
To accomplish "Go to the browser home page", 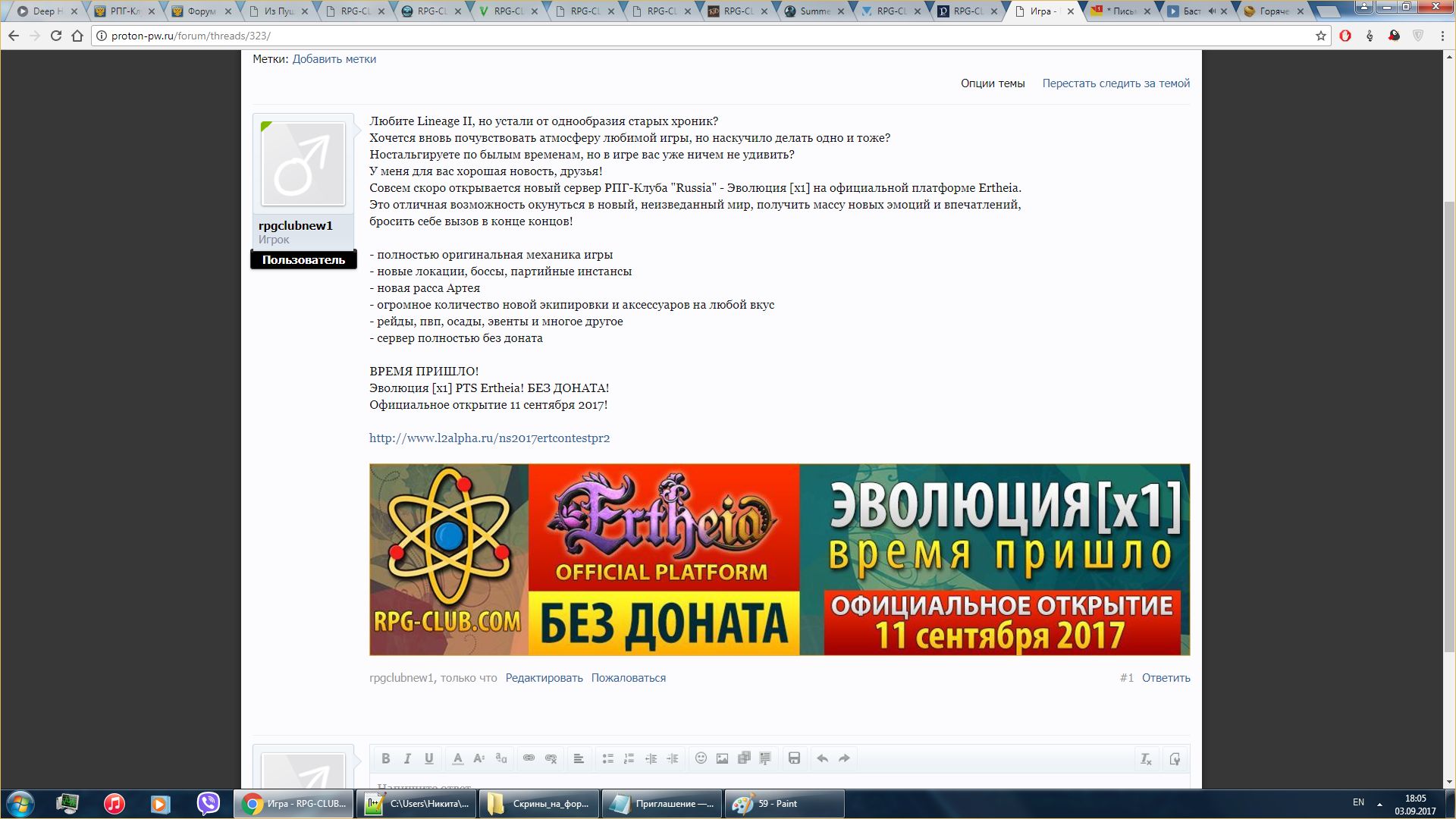I will 77,36.
